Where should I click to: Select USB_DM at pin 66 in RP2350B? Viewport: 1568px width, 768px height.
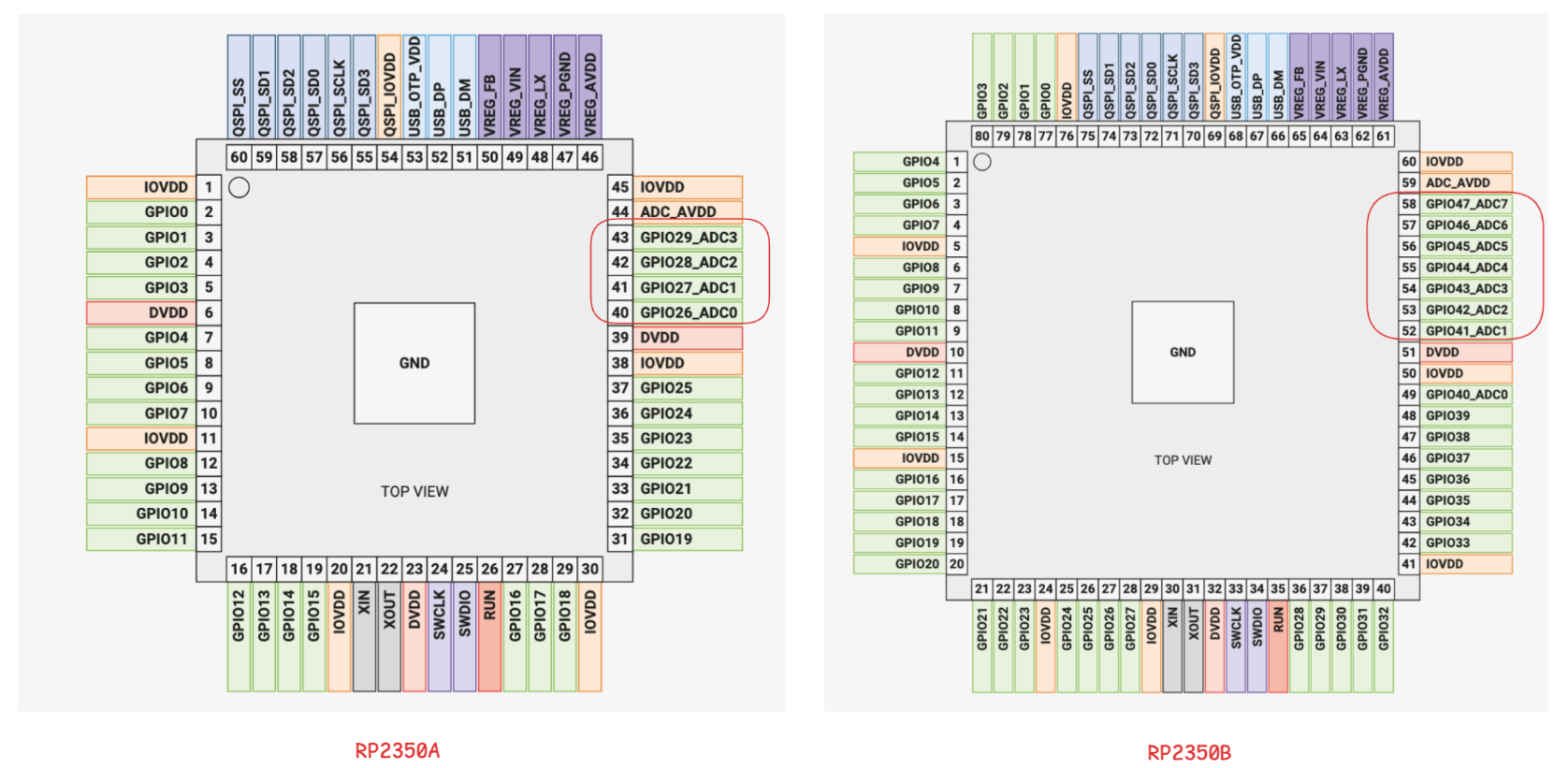pos(1278,78)
